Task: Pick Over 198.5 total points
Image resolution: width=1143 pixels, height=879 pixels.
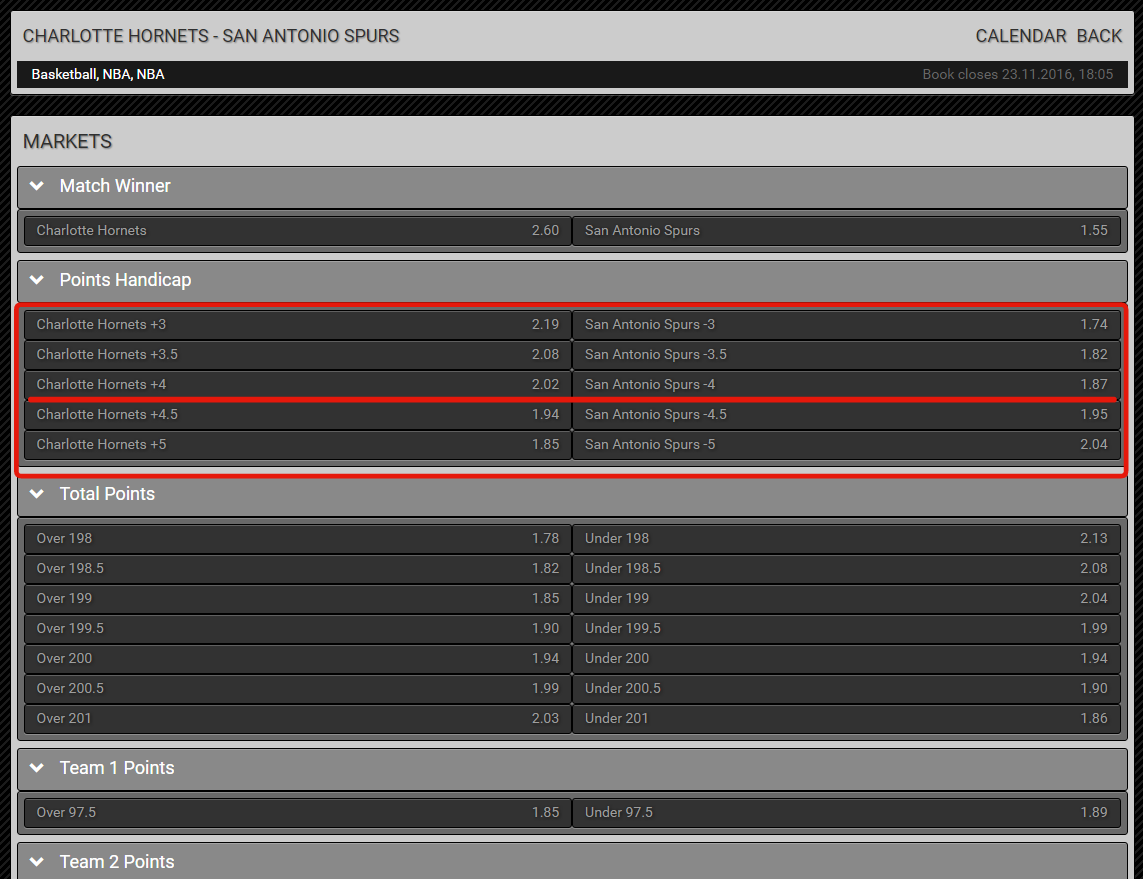Action: 297,569
